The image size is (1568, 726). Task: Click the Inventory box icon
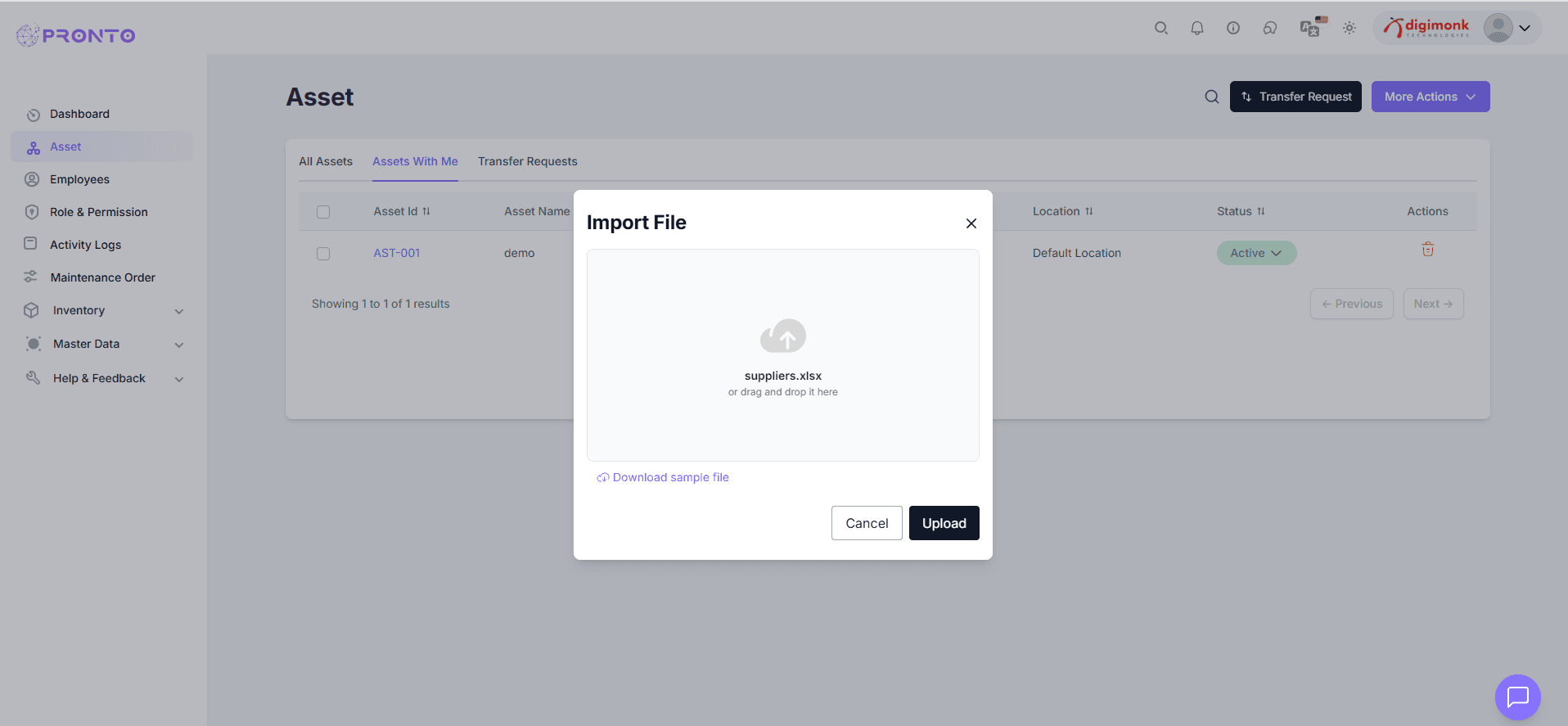tap(31, 310)
